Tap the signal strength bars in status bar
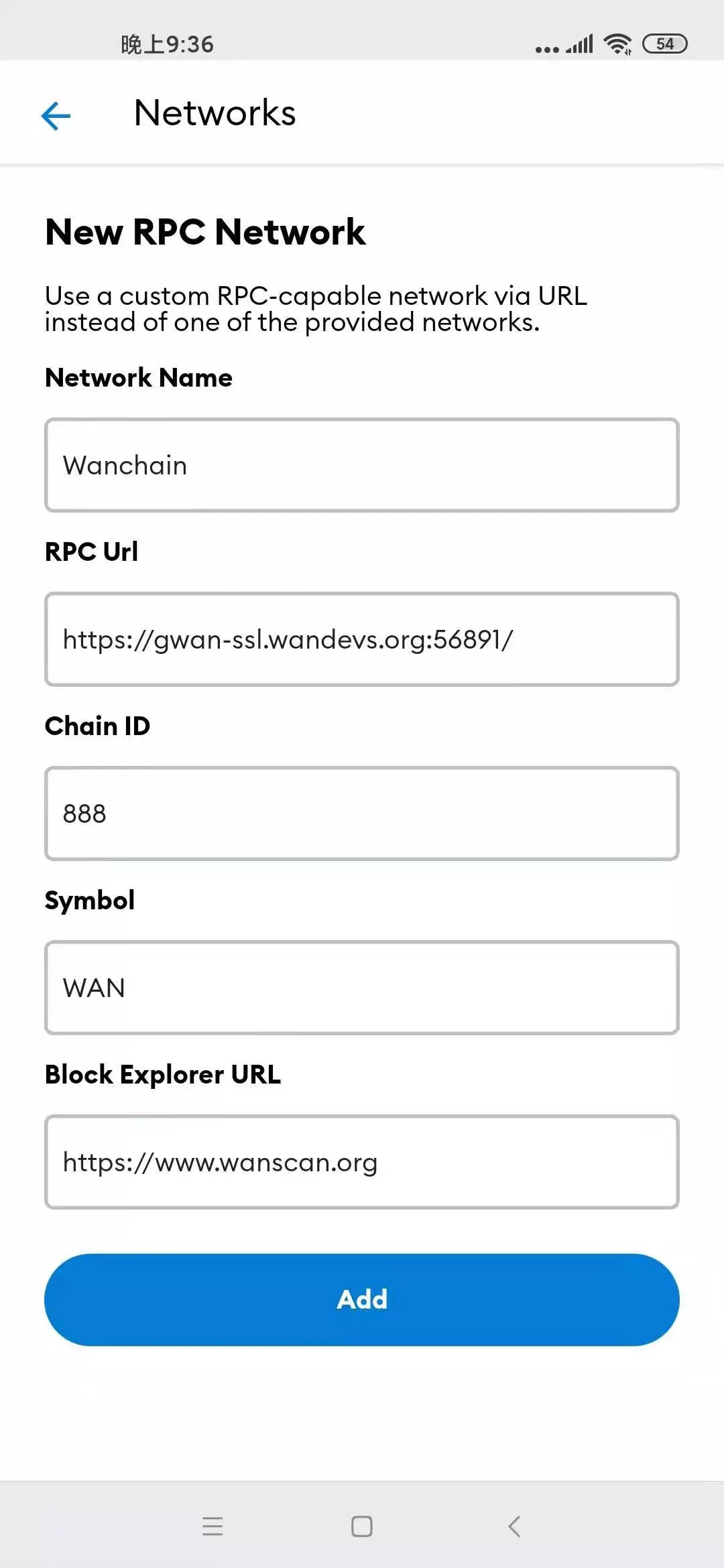The height and width of the screenshot is (1568, 724). 578,42
